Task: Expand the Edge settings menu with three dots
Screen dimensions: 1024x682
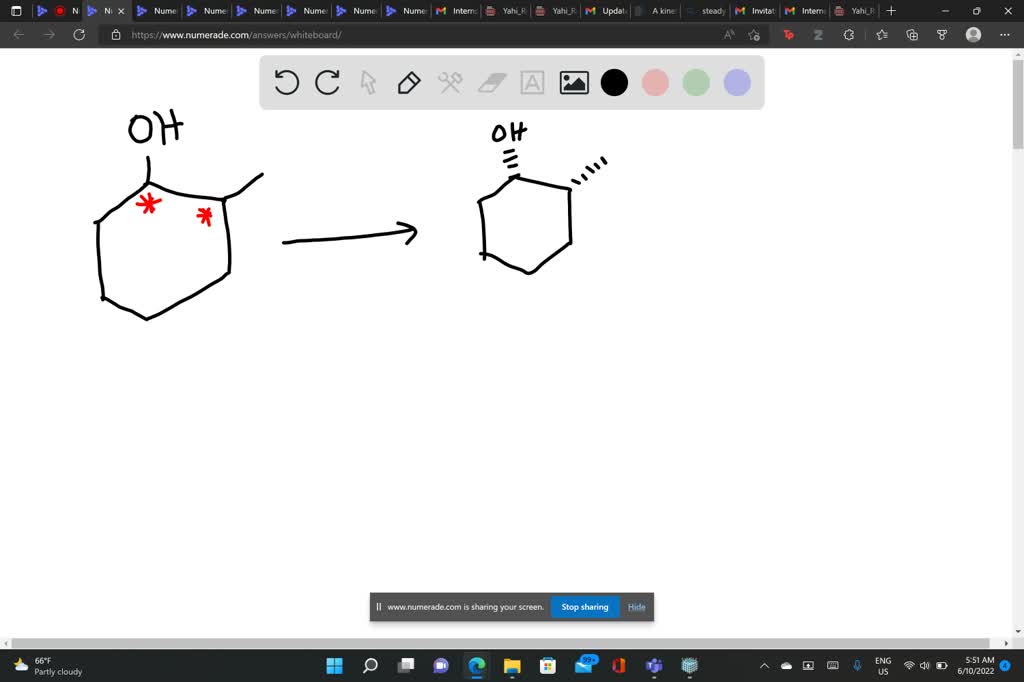Action: point(1005,34)
